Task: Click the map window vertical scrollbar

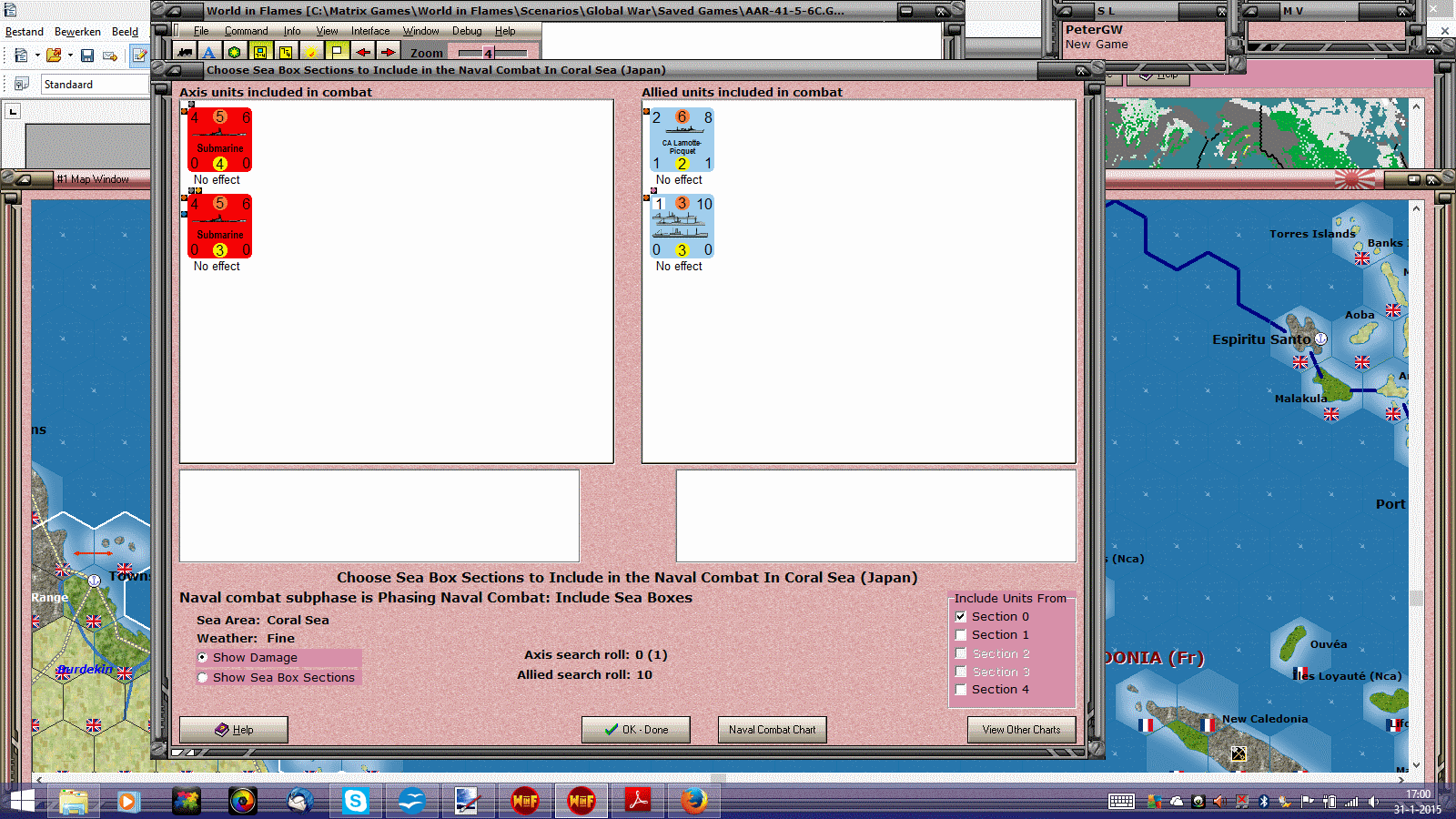Action: [x=1416, y=487]
